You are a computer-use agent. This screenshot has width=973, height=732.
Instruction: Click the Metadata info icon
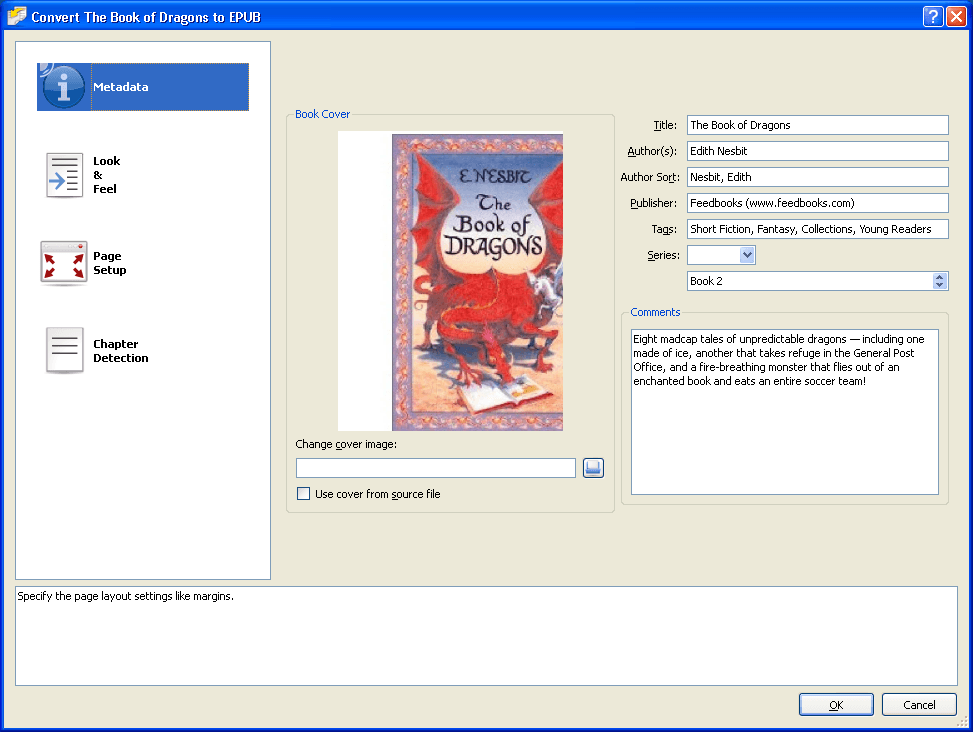[64, 87]
